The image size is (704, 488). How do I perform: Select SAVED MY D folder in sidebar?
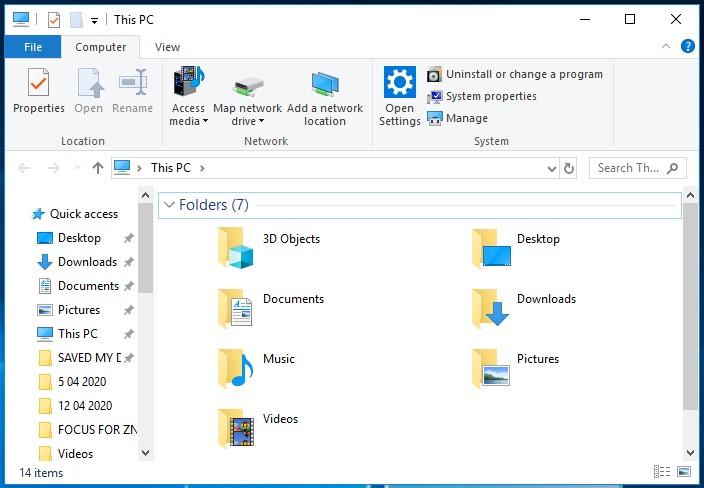coord(79,358)
